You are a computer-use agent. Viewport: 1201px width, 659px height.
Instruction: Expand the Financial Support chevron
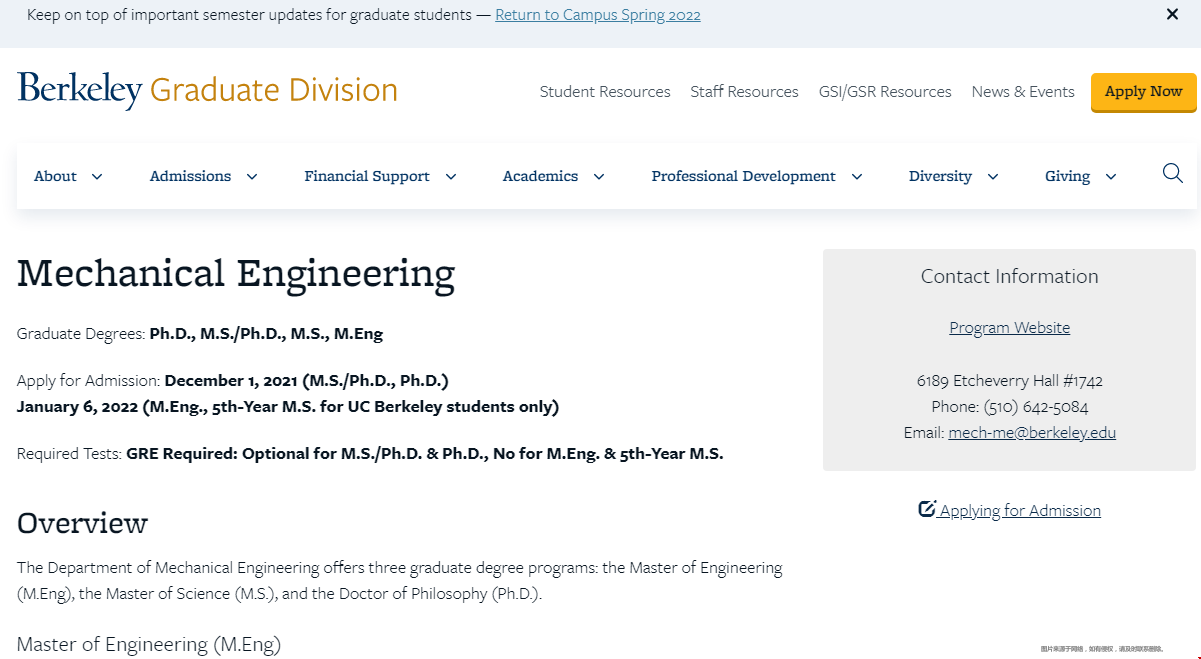[x=451, y=177]
